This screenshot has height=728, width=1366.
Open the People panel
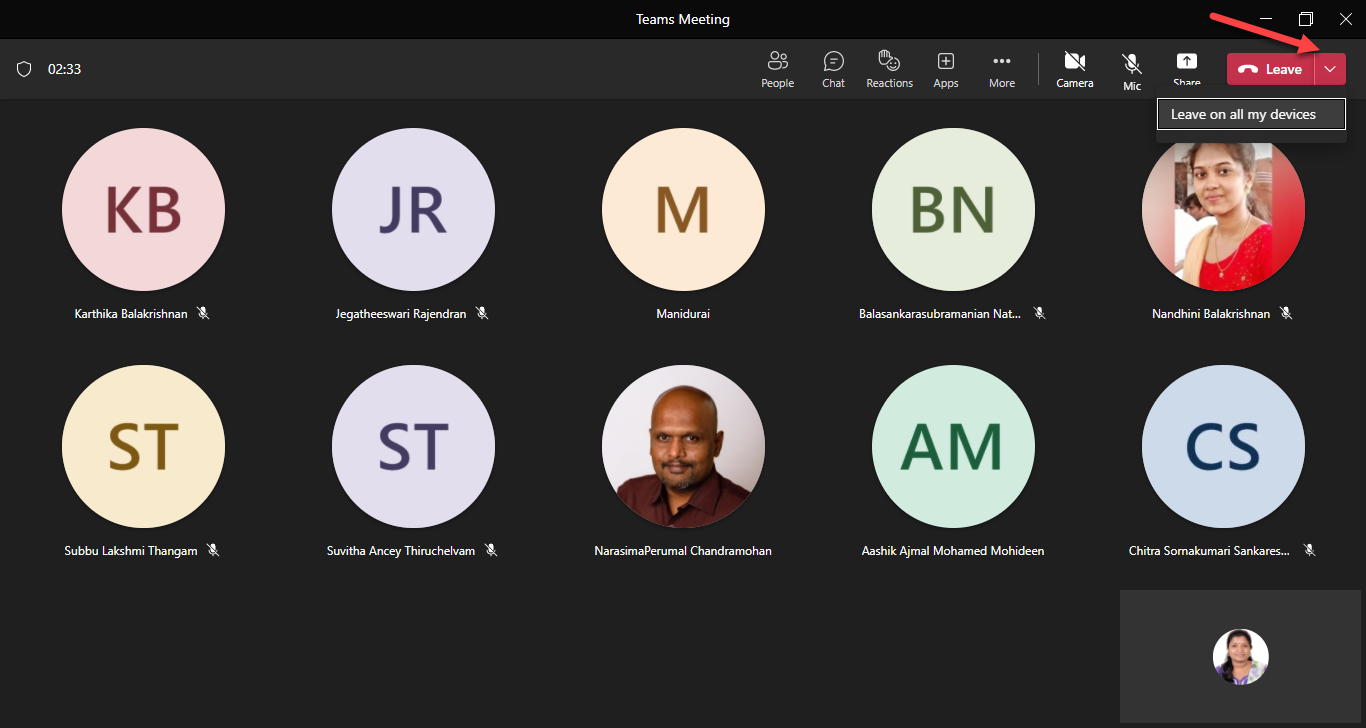click(777, 69)
